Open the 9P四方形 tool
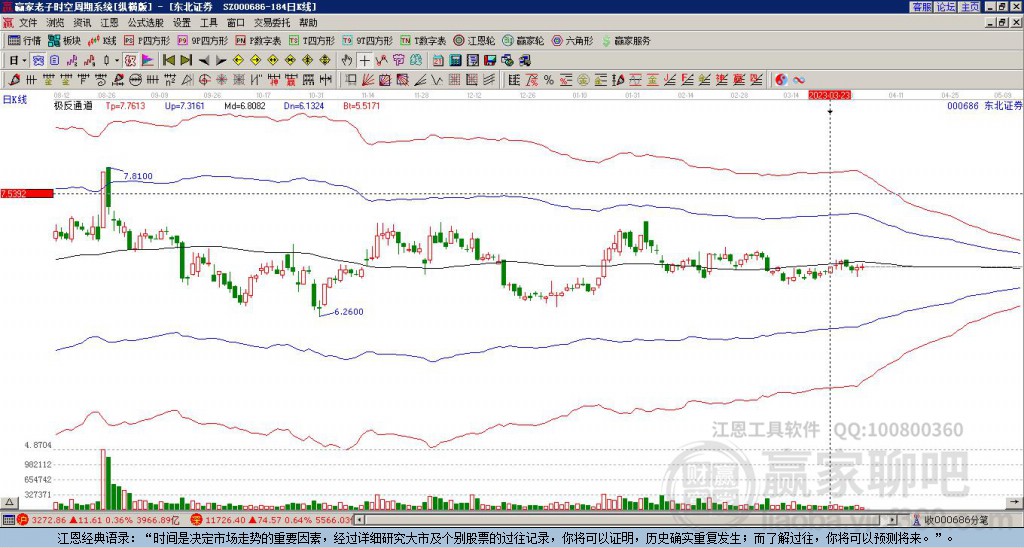 pos(202,40)
